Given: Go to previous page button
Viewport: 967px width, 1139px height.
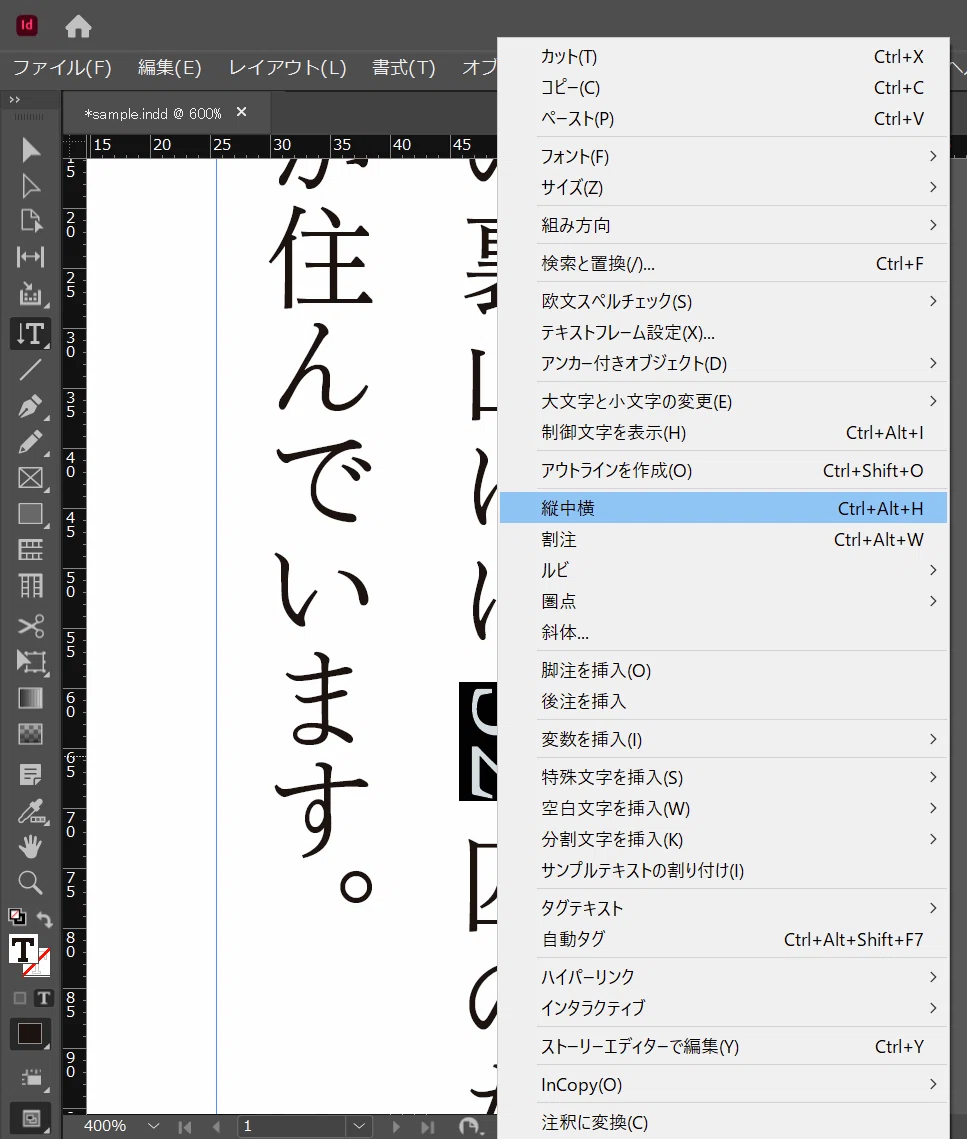Looking at the screenshot, I should click(x=217, y=1127).
